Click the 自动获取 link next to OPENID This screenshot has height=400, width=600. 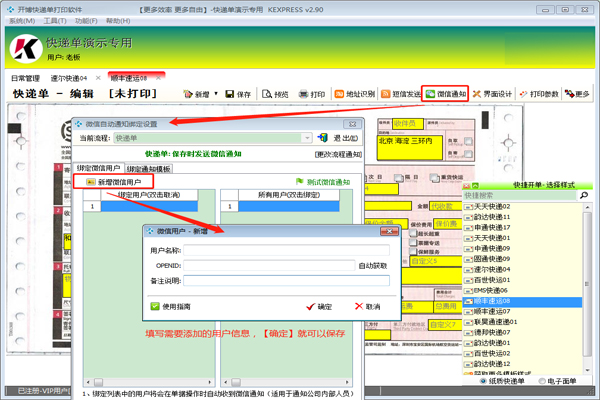[373, 266]
